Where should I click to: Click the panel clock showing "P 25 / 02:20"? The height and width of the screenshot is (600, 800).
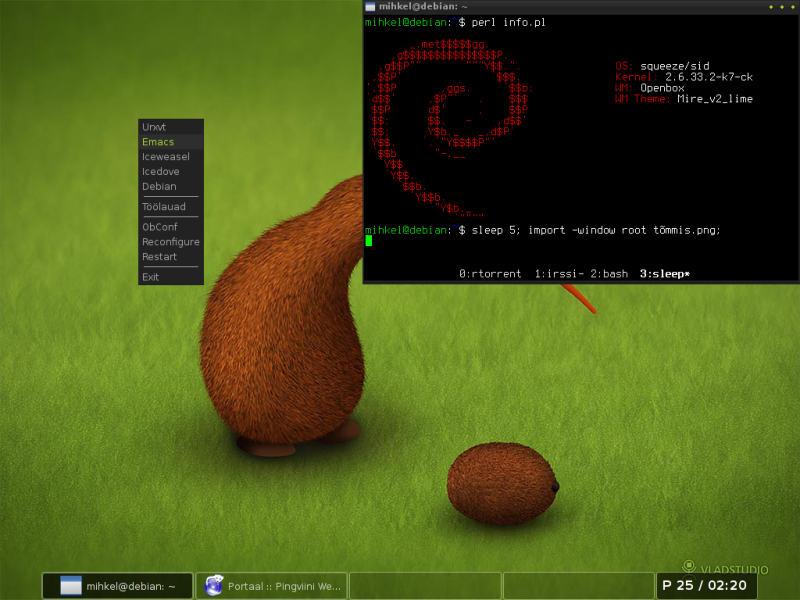point(706,585)
